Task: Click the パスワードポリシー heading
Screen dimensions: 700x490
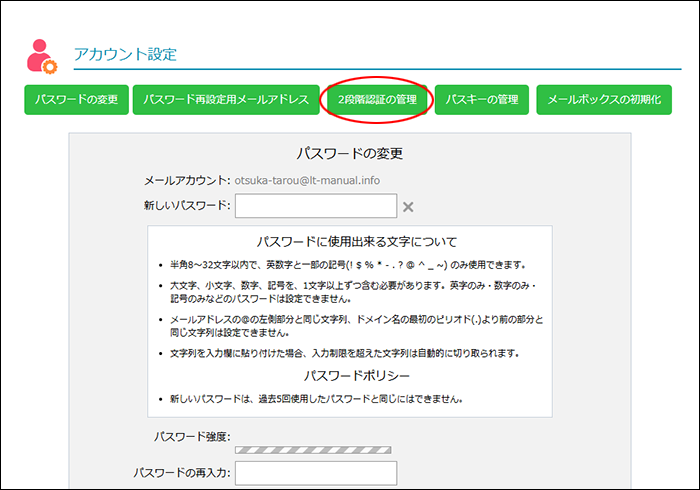Action: (x=349, y=378)
